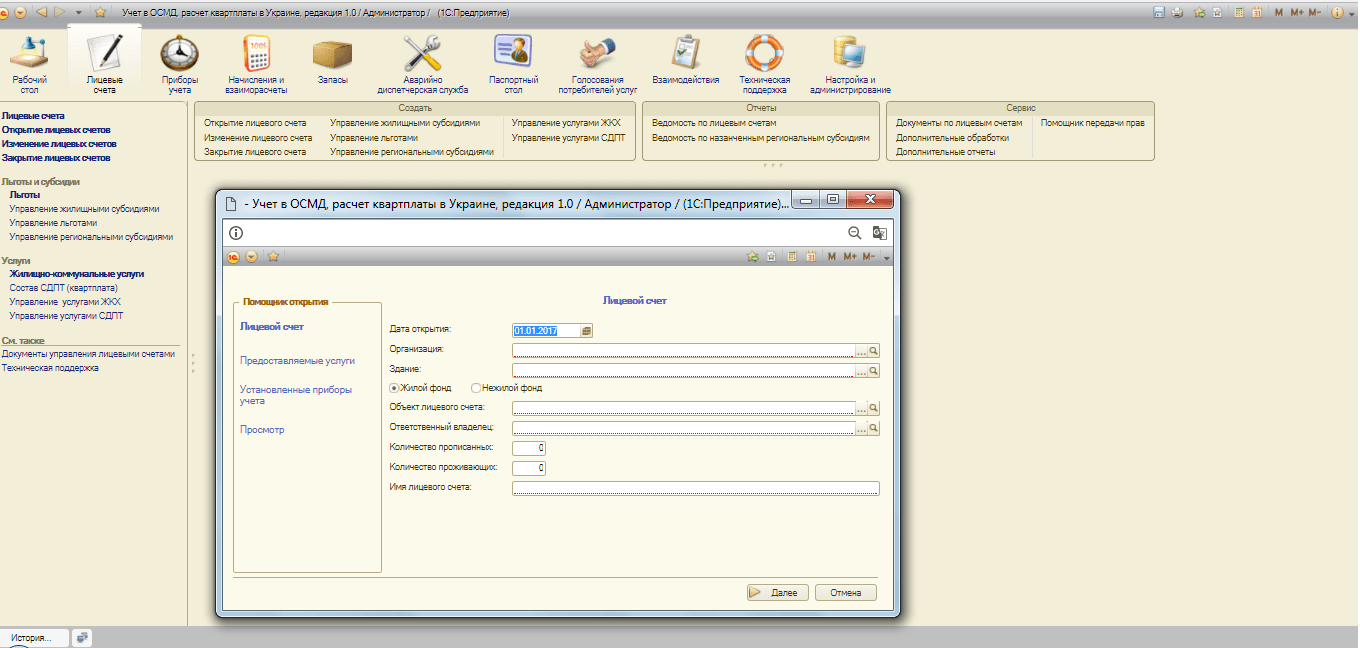Open calendar in main window toolbar
The image size is (1360, 648).
(x=1258, y=12)
